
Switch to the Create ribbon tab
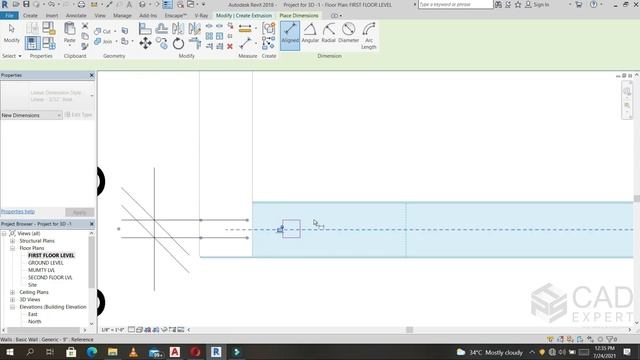pos(30,16)
